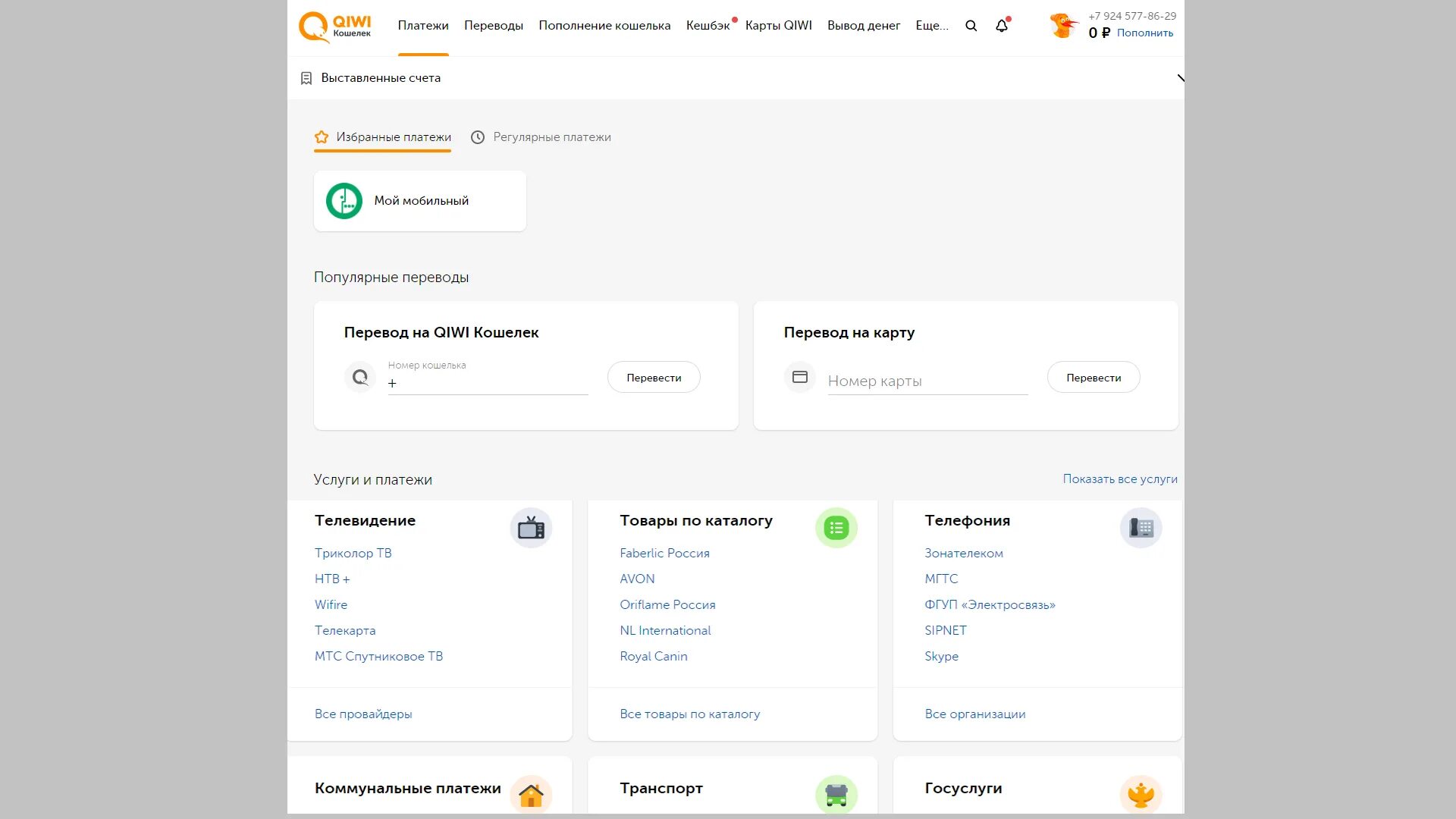
Task: Click the Телефония phone icon
Action: [x=1141, y=528]
